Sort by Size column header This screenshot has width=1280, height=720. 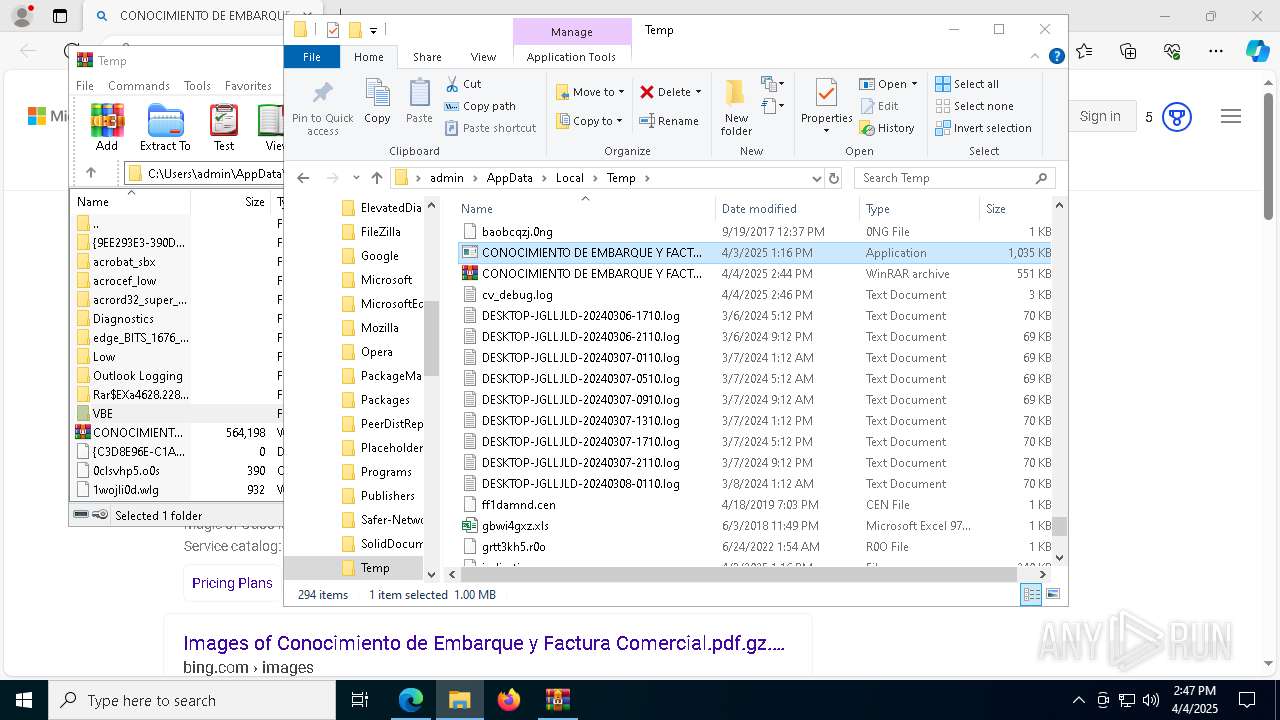(x=1015, y=208)
